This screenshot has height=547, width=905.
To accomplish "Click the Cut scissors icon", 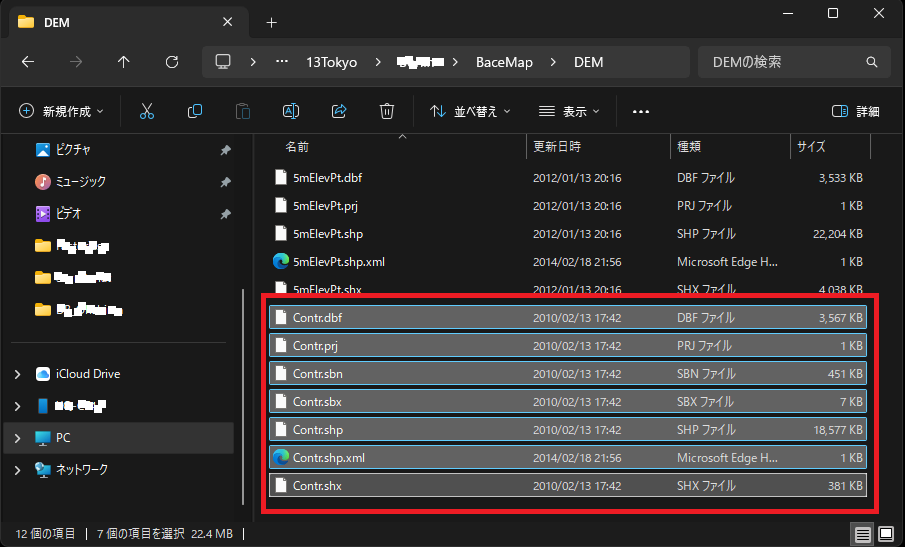I will click(147, 111).
